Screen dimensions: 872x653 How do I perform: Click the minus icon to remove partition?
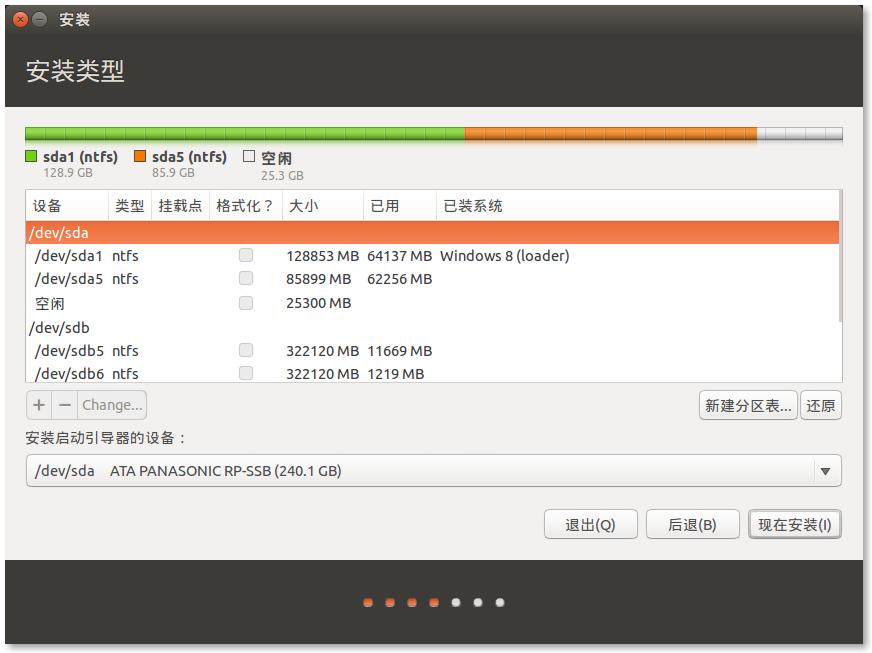[x=65, y=405]
